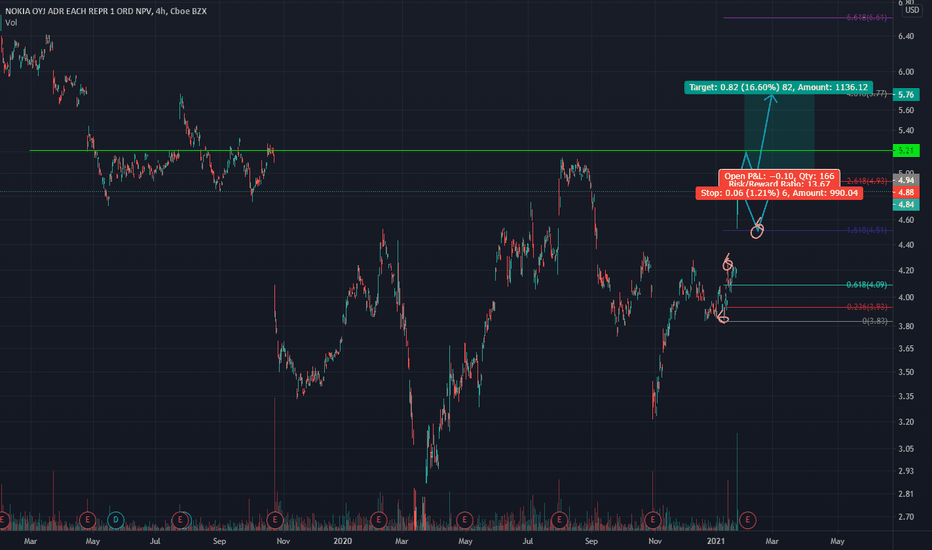The width and height of the screenshot is (932, 550).
Task: Click the Open P&L position label
Action: pyautogui.click(x=779, y=176)
